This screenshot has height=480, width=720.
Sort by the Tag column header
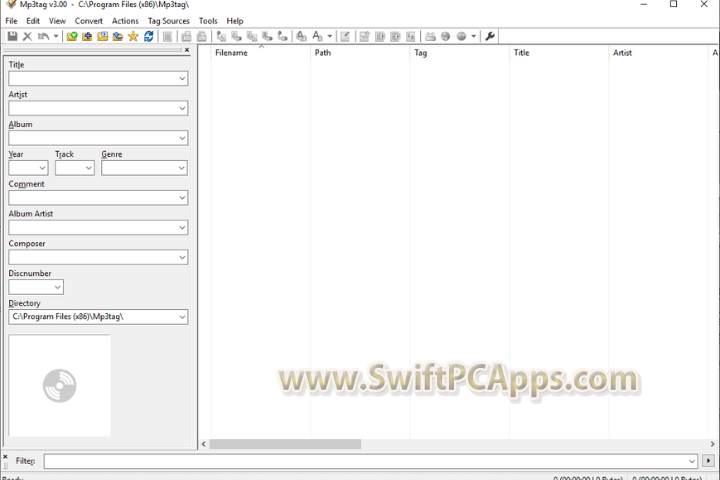[460, 53]
